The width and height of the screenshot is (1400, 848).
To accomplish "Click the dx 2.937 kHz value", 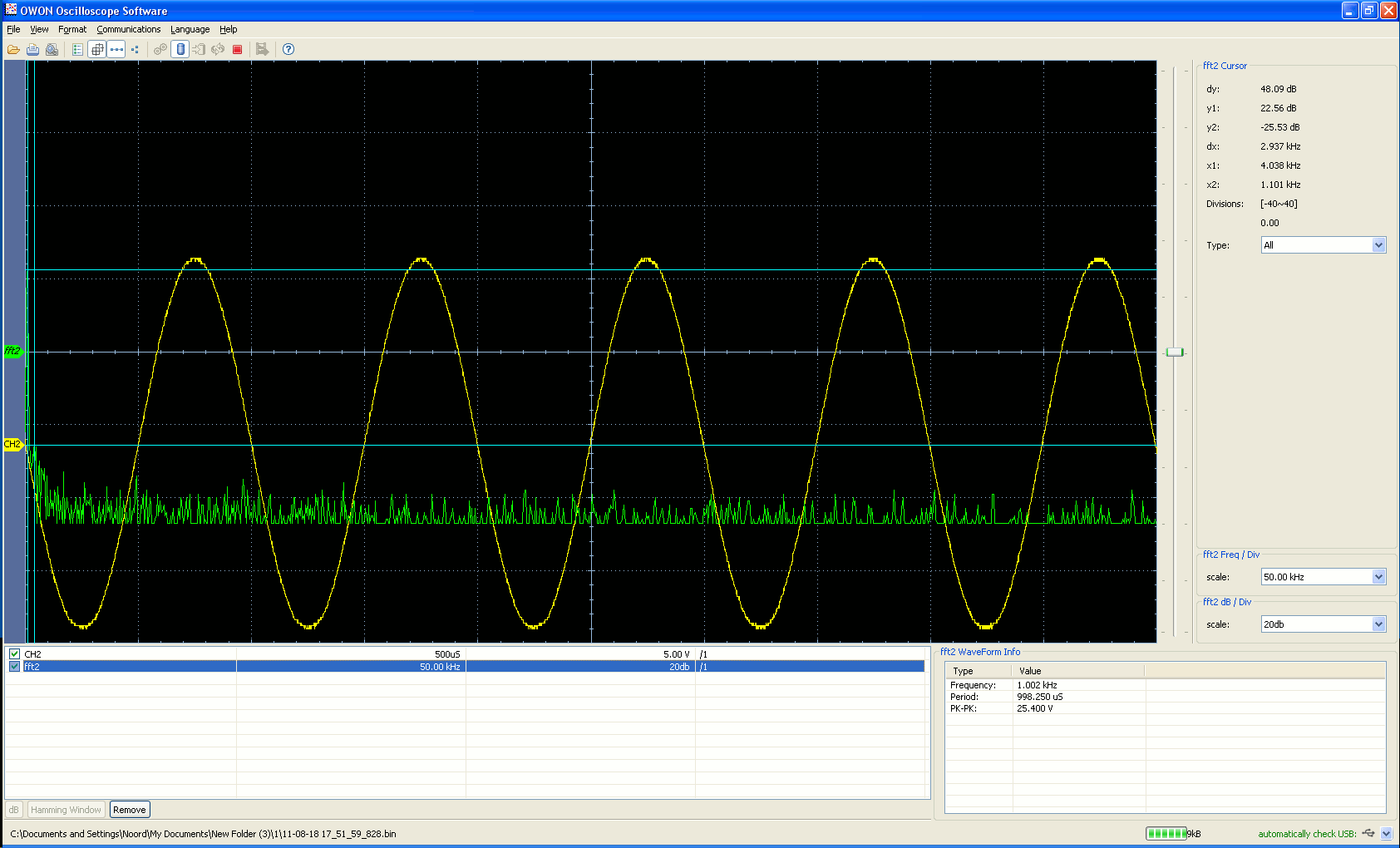I will click(1281, 146).
